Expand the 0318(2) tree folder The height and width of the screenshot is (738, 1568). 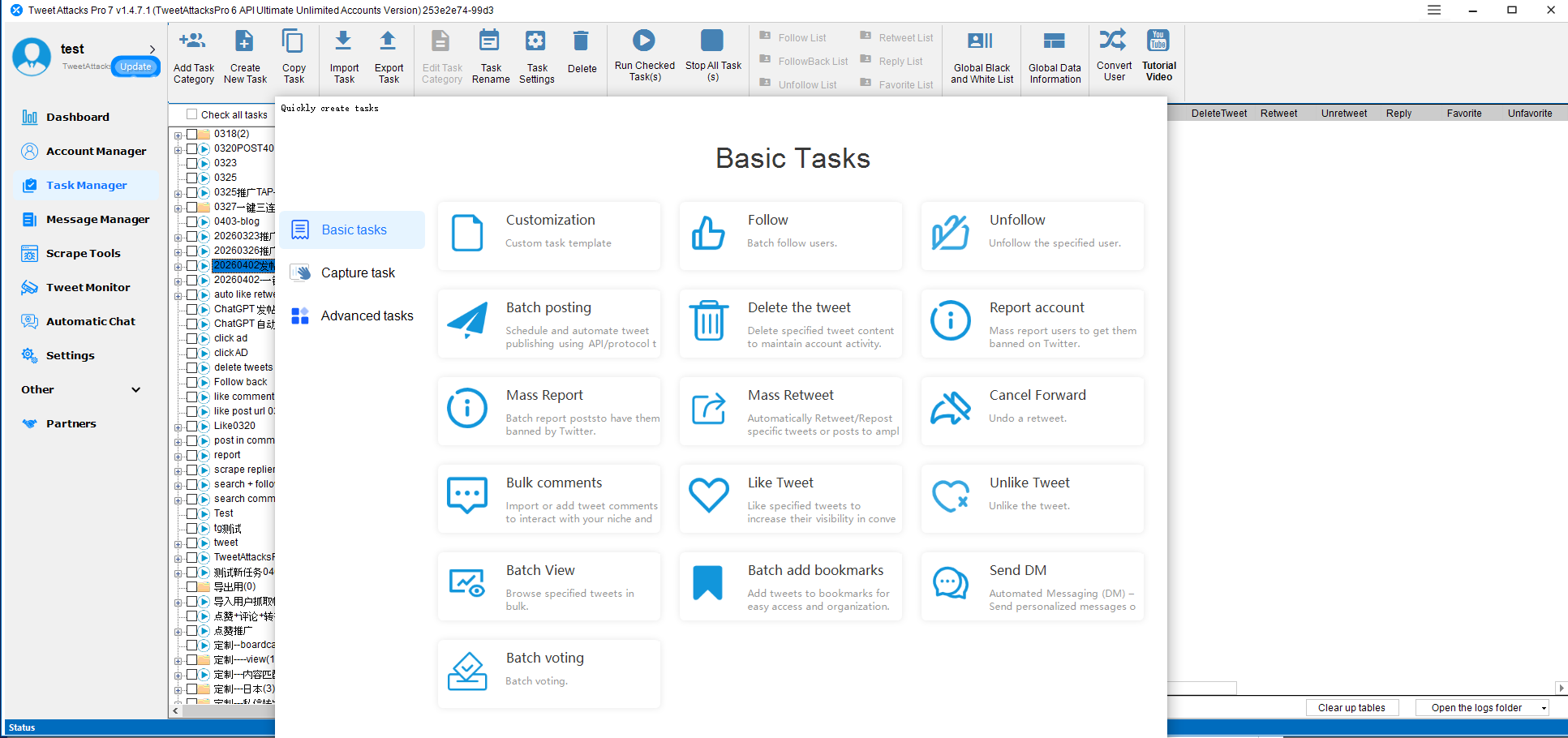click(178, 135)
